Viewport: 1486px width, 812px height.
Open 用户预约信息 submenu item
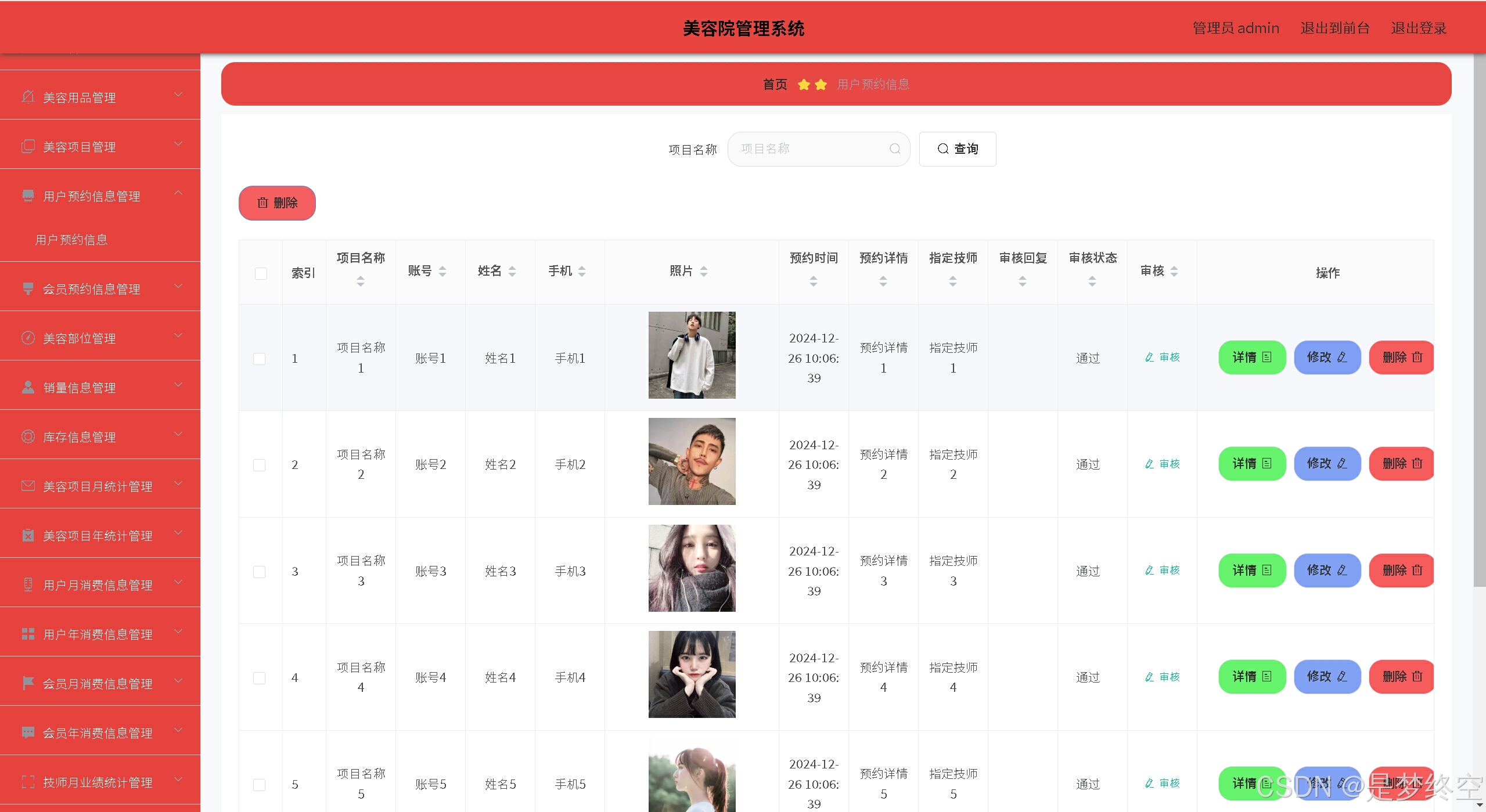click(71, 240)
